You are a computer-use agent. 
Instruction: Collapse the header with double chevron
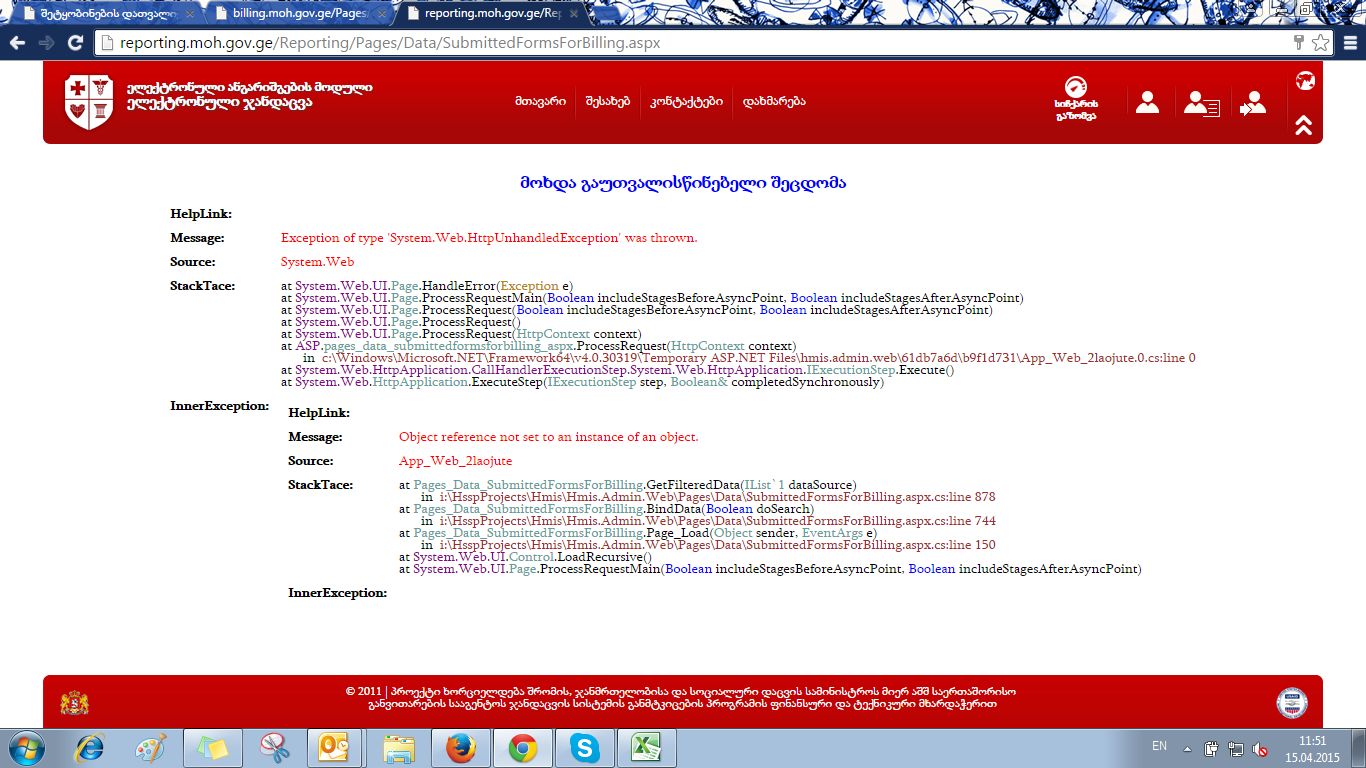(x=1304, y=126)
